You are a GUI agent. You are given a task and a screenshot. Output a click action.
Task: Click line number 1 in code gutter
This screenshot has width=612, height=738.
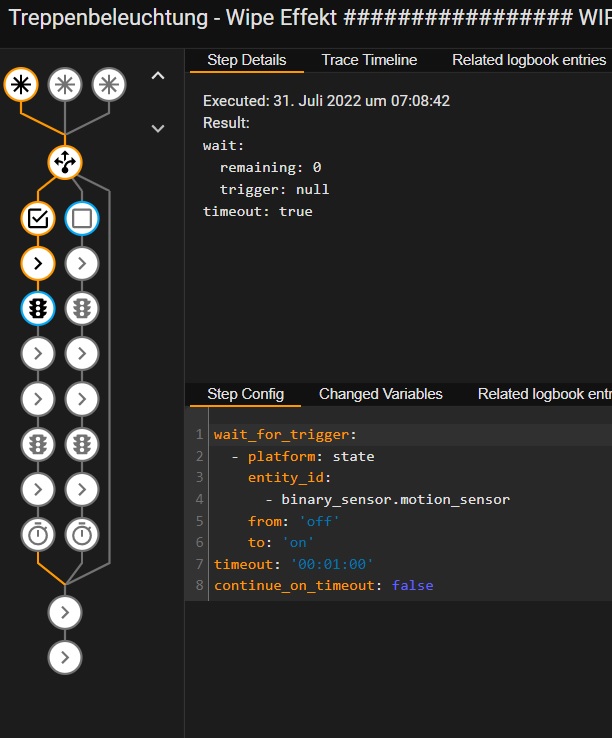tap(199, 434)
